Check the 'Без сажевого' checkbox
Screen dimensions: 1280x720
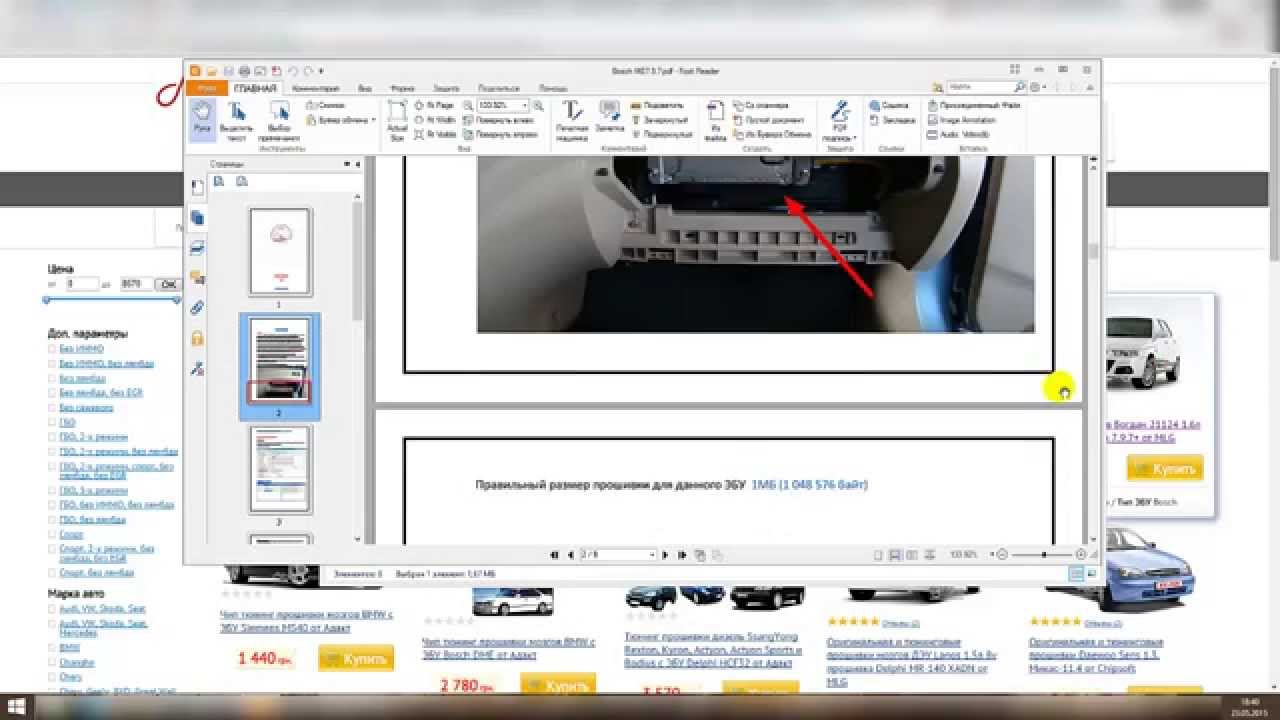pos(52,408)
